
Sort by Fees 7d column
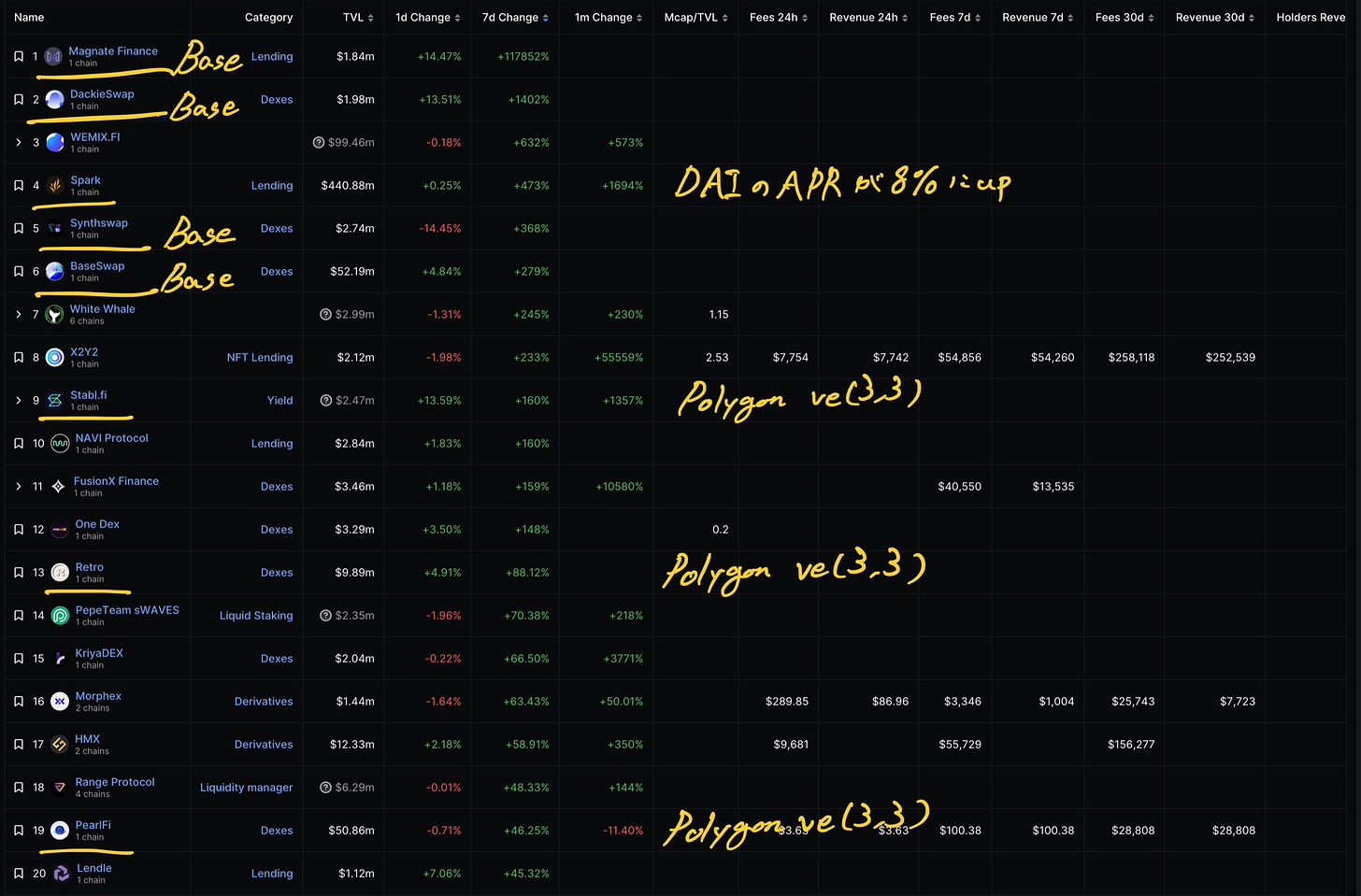(955, 18)
